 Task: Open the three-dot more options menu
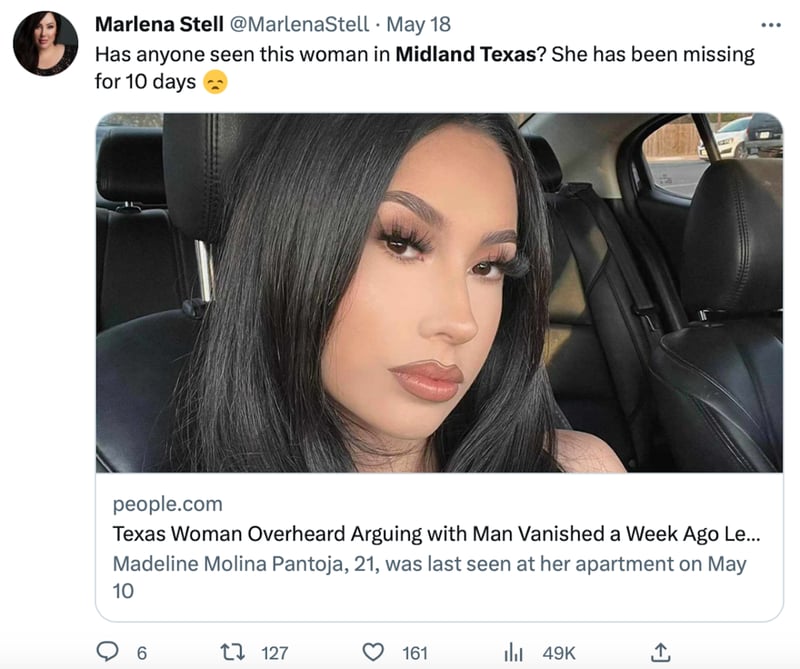pos(770,24)
